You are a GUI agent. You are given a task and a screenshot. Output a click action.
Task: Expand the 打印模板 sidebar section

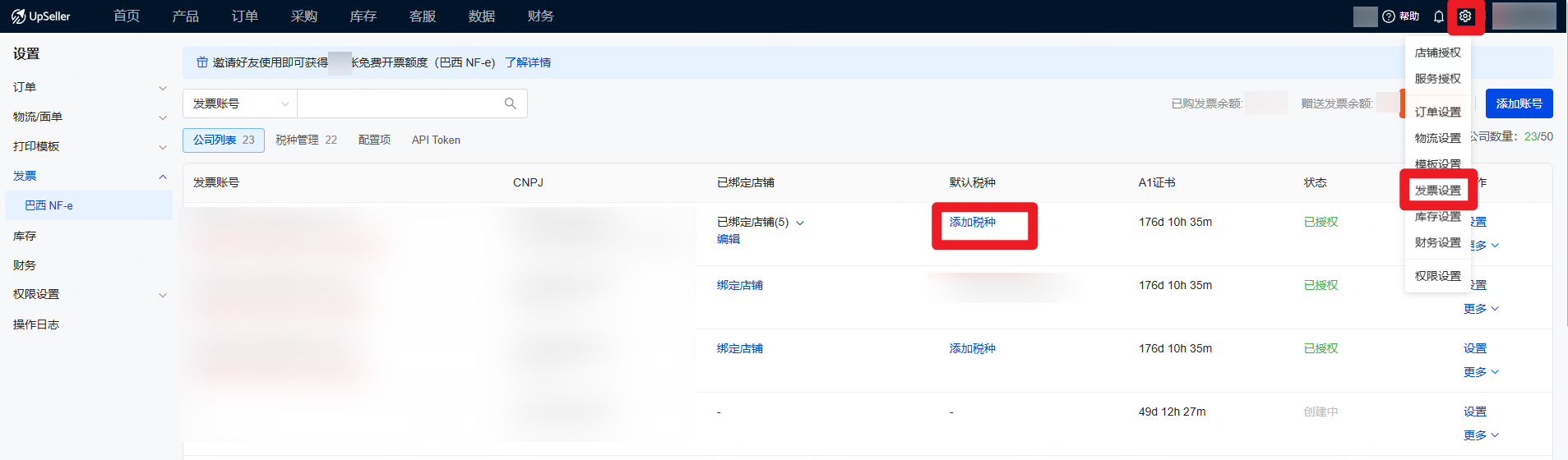pos(163,147)
